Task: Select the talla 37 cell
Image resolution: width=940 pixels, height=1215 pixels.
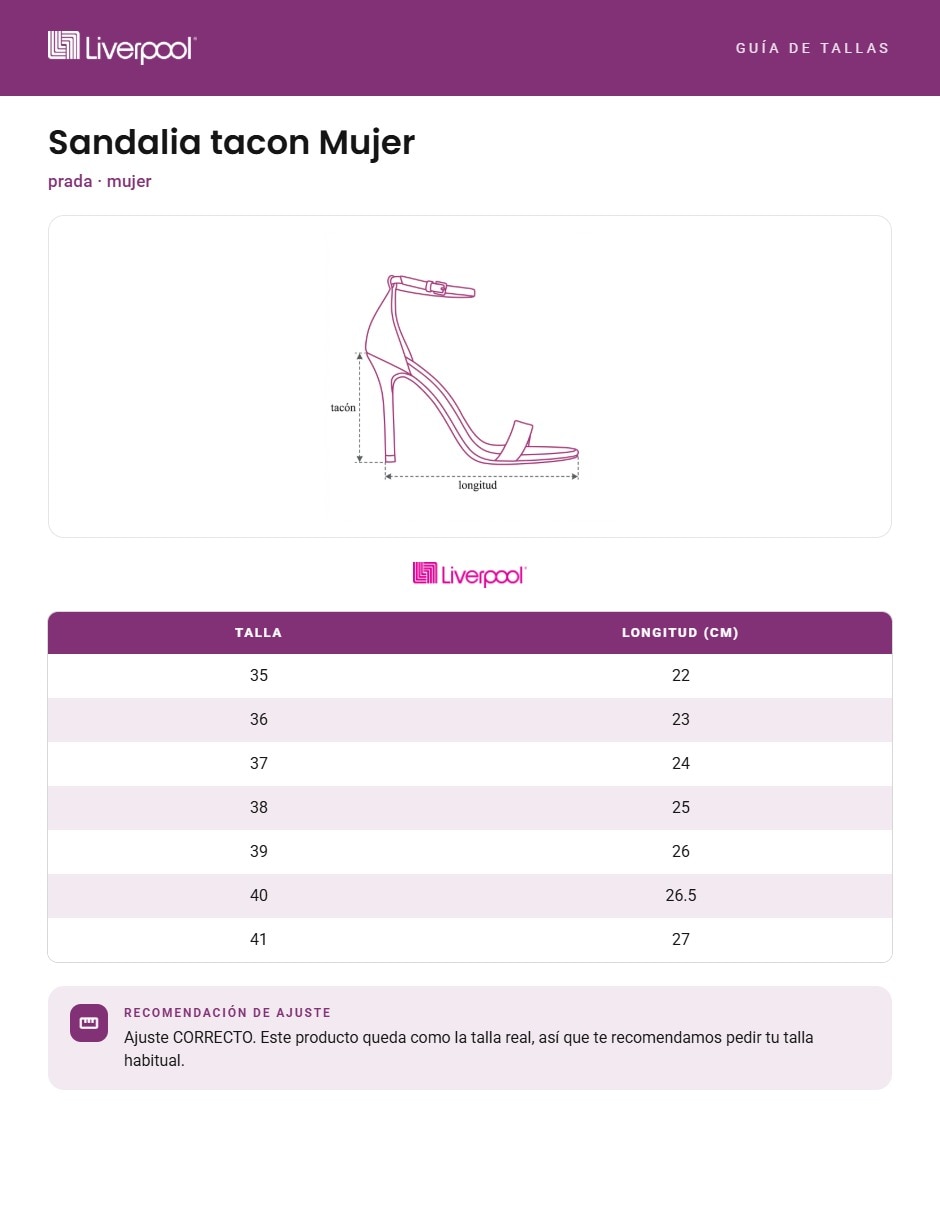Action: (x=259, y=764)
